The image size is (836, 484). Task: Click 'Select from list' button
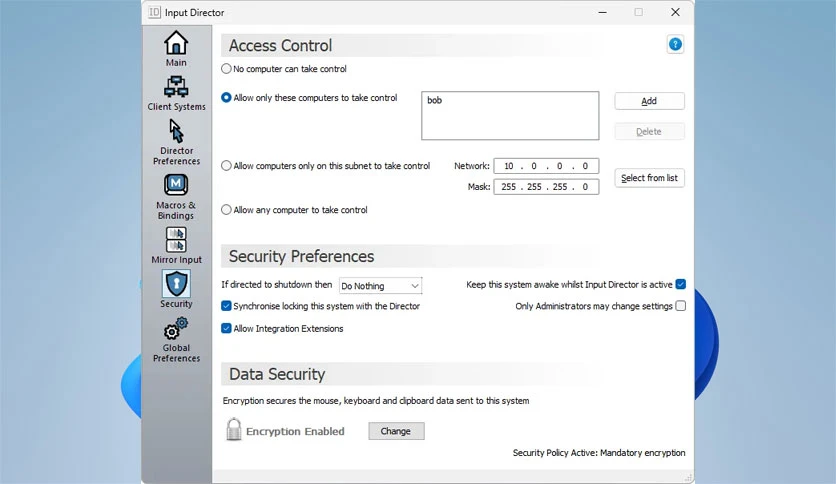649,178
